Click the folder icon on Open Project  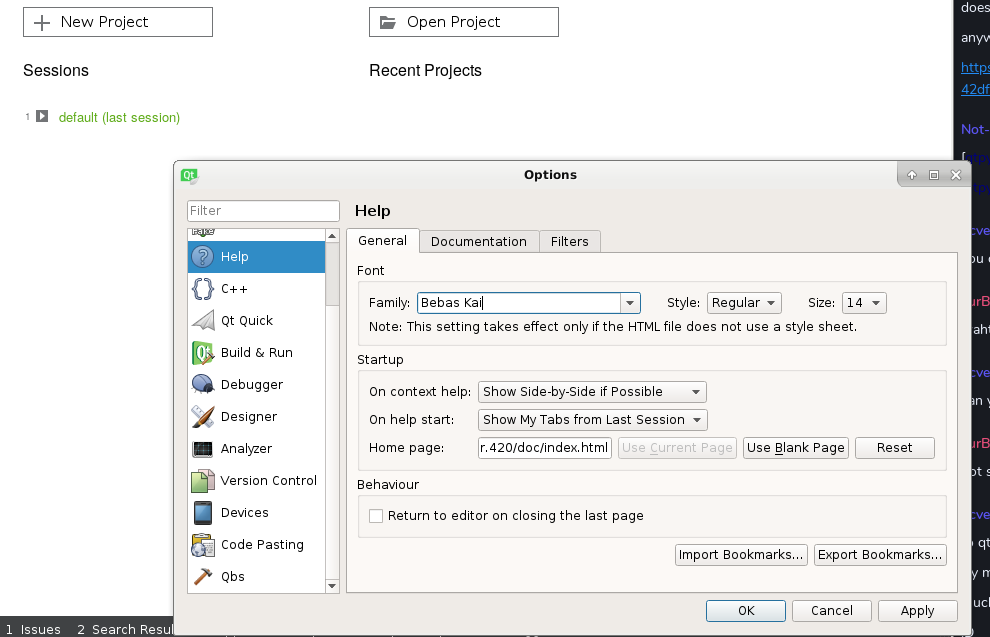(x=388, y=23)
